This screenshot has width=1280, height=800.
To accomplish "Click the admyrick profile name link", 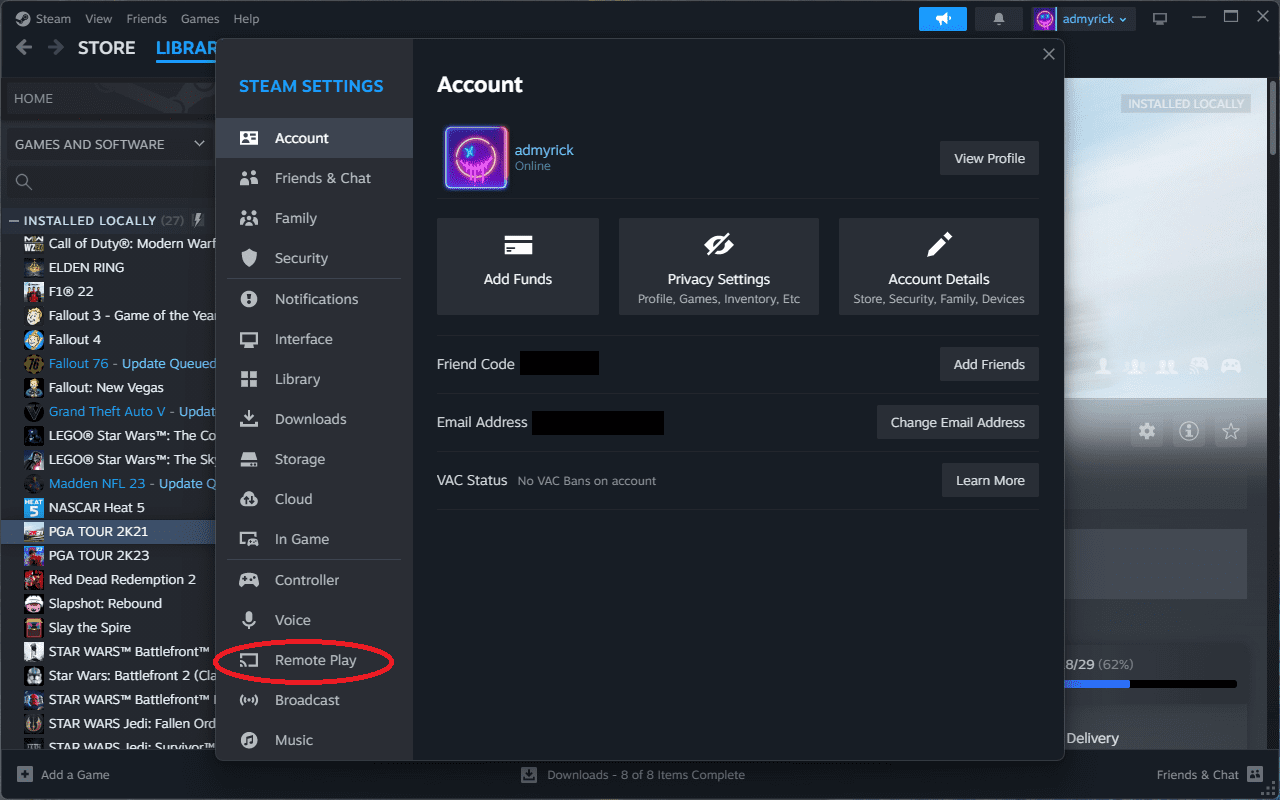I will click(544, 150).
